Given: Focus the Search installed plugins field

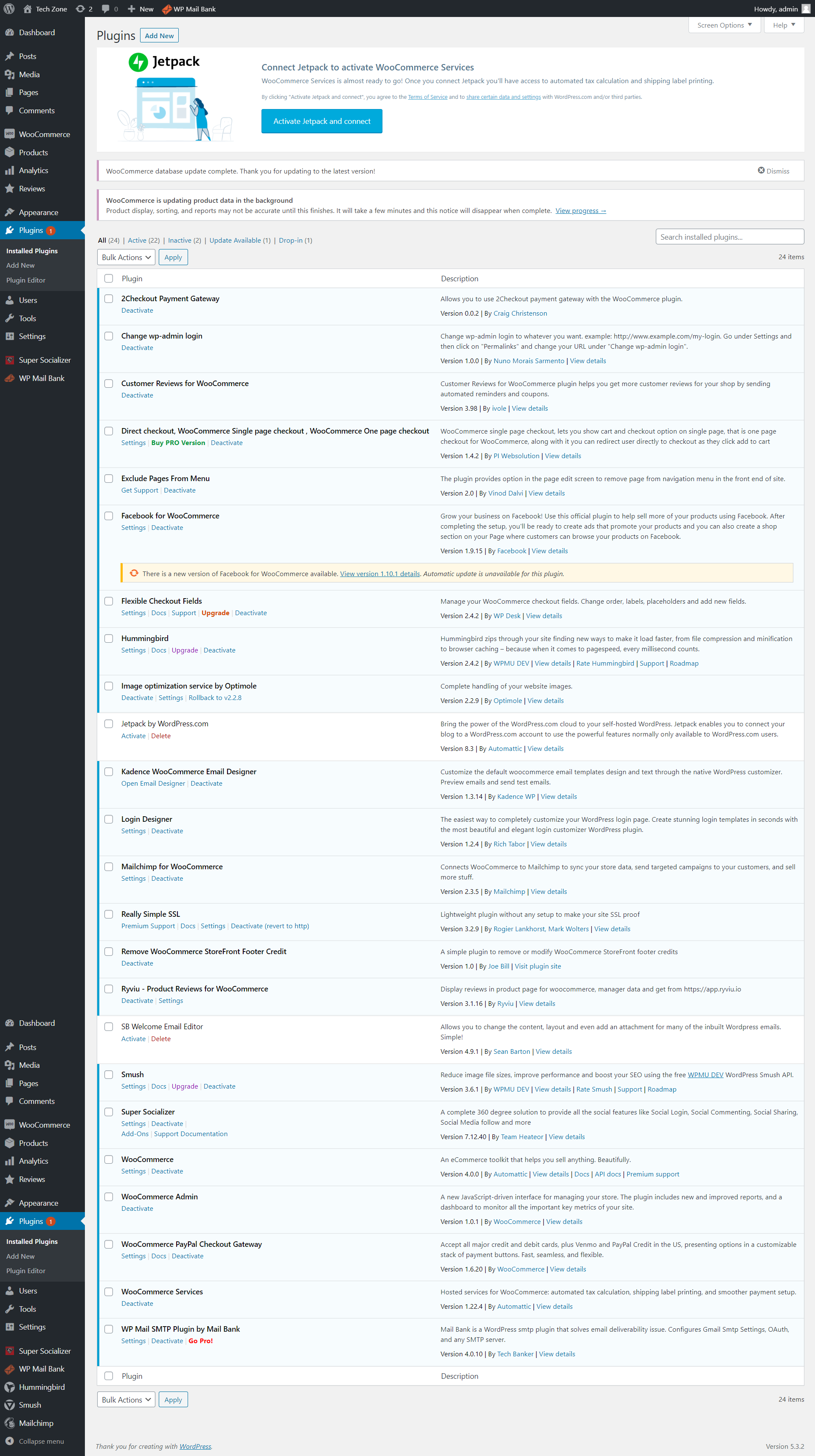Looking at the screenshot, I should tap(729, 237).
